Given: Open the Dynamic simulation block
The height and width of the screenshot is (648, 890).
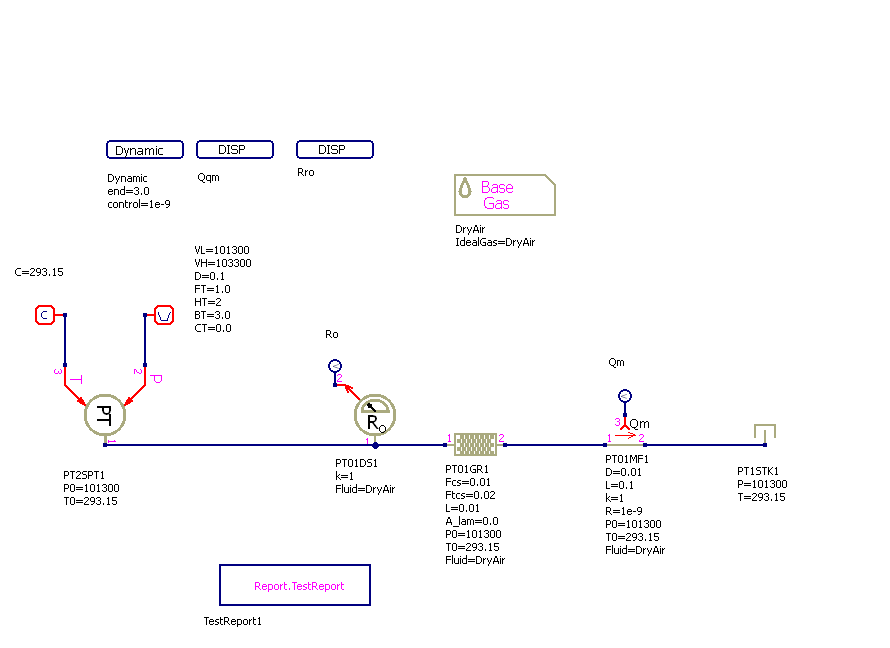Looking at the screenshot, I should [145, 150].
